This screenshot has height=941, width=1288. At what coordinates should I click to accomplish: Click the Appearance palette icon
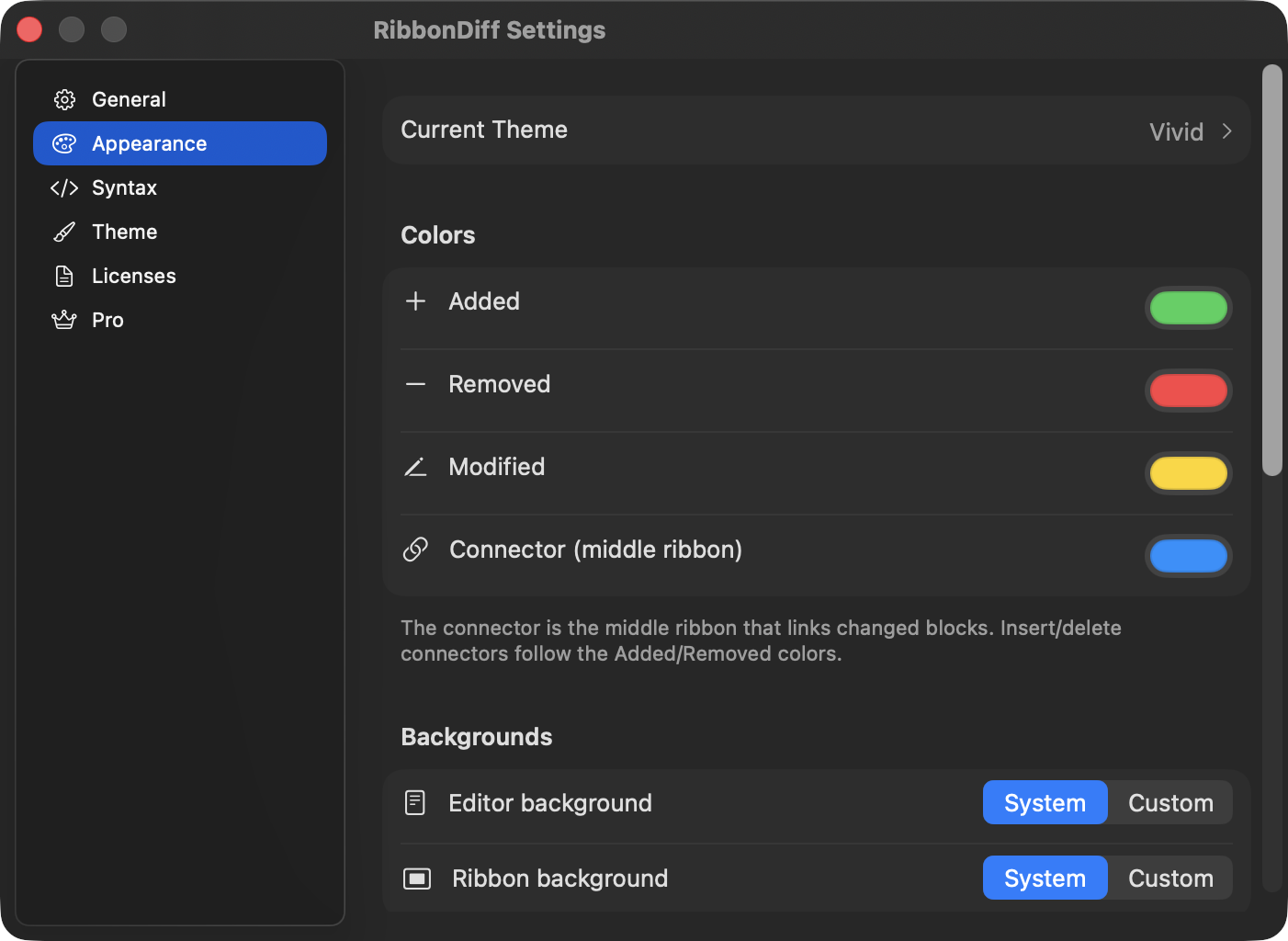click(x=64, y=143)
